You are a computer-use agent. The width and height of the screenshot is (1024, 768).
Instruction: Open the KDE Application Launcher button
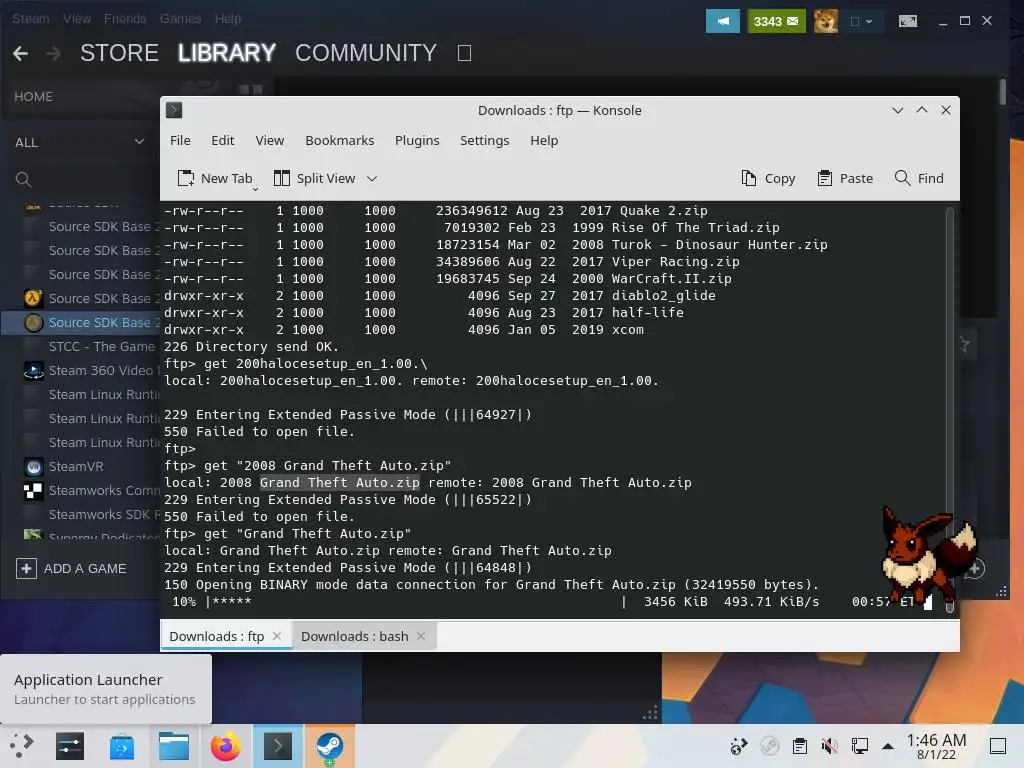pyautogui.click(x=22, y=746)
